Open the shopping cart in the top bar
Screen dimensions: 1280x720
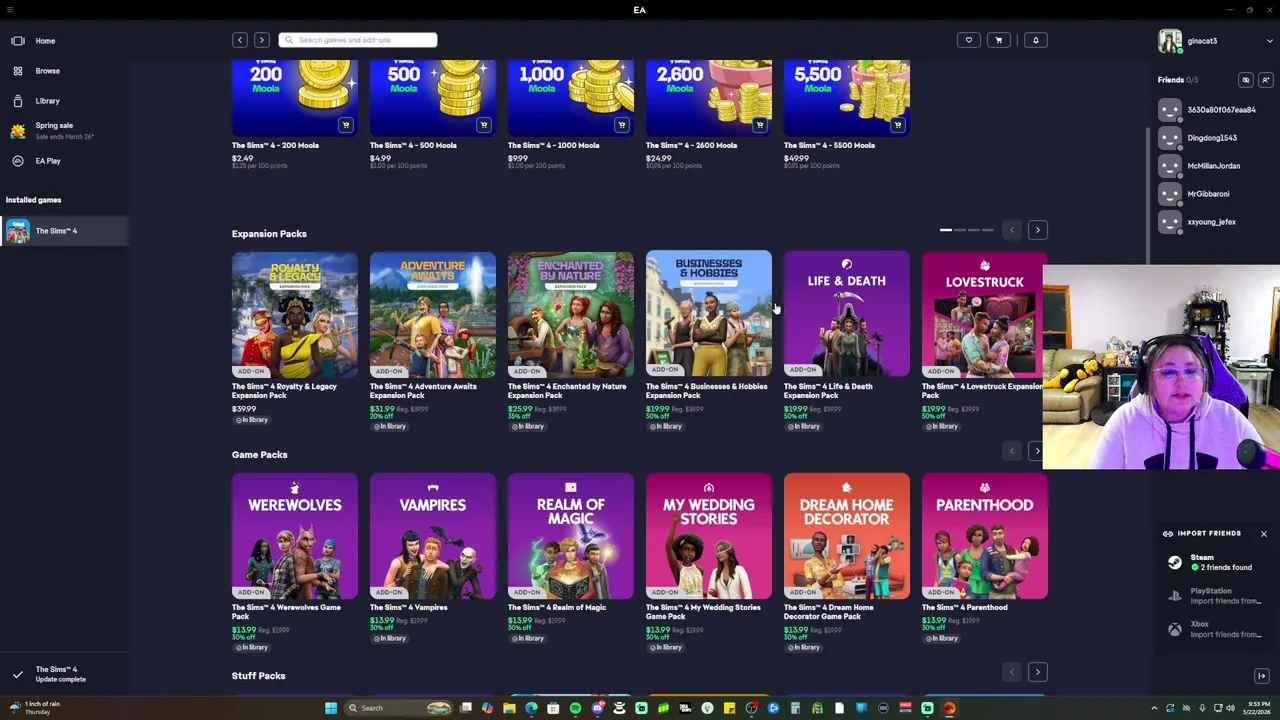tap(998, 40)
